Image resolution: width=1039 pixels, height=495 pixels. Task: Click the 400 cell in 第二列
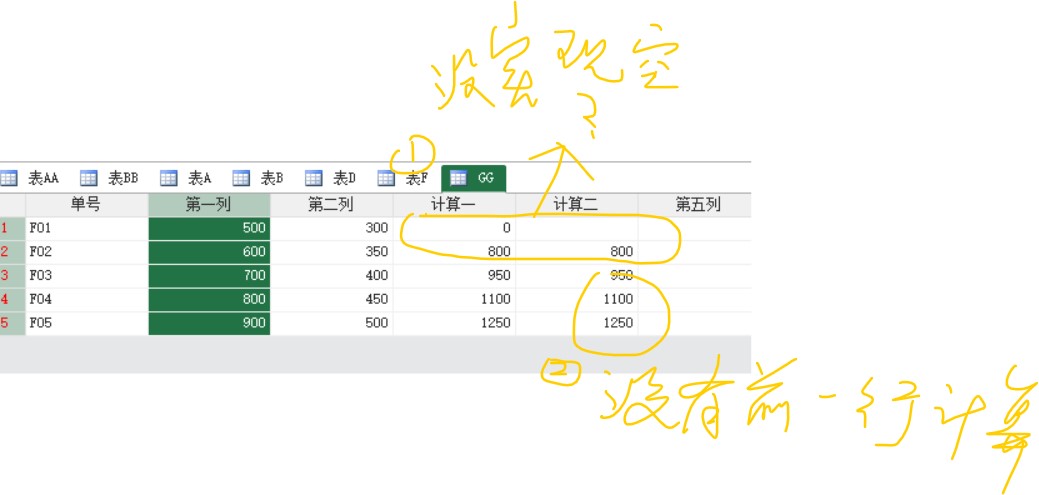click(x=331, y=276)
